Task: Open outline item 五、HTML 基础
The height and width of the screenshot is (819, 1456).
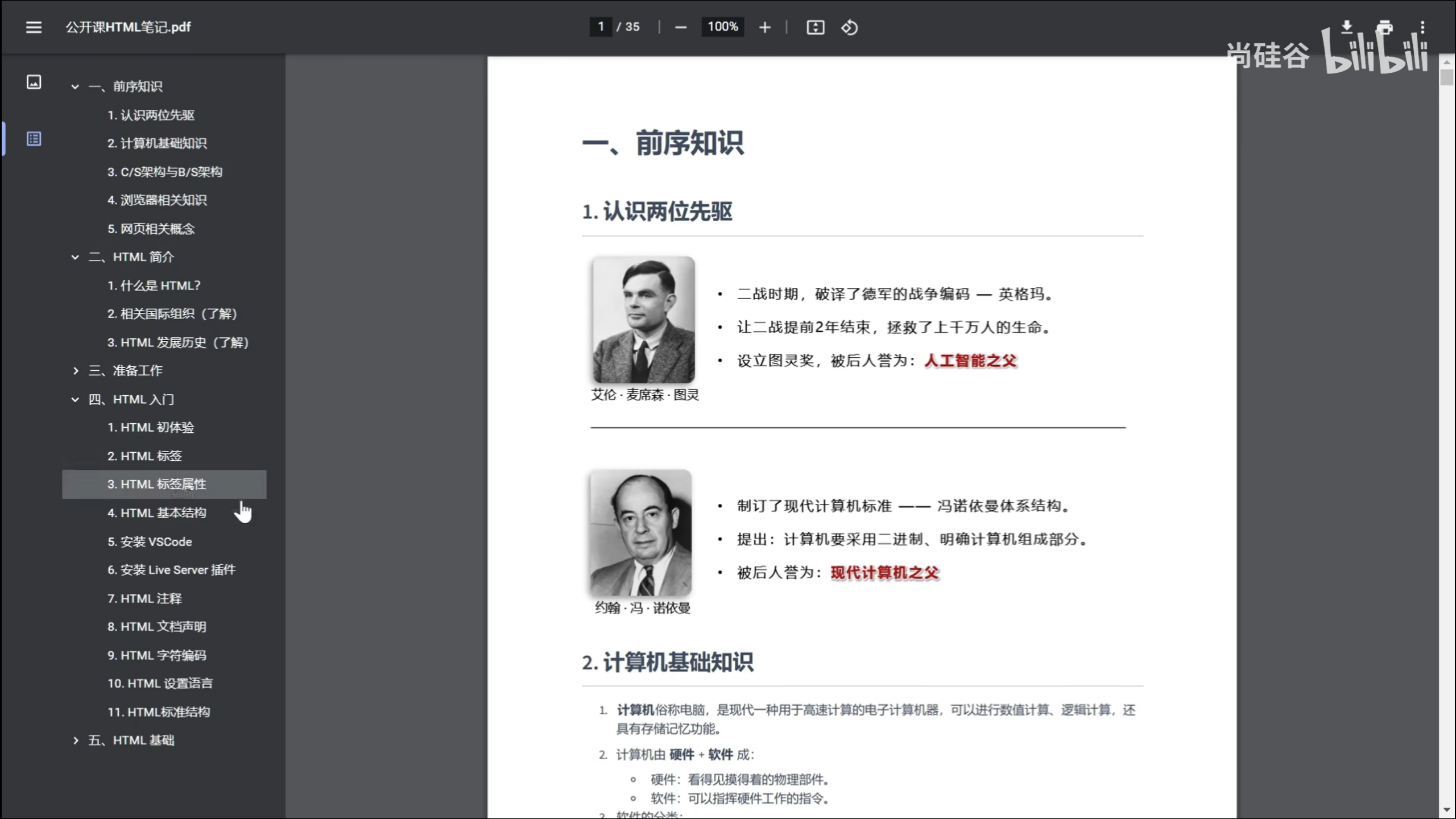Action: [x=131, y=741]
